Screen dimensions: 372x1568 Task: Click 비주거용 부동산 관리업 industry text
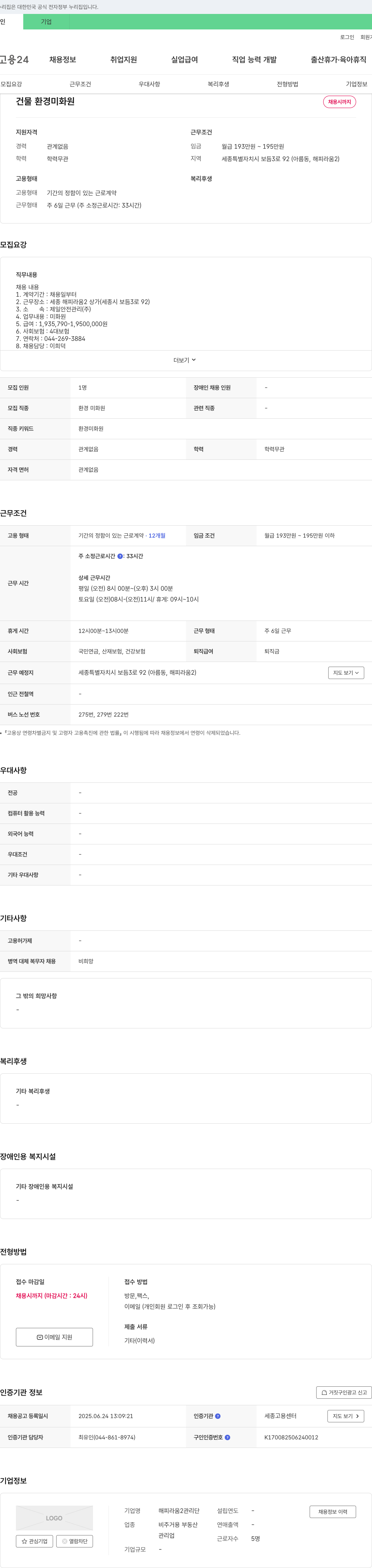tap(178, 1530)
